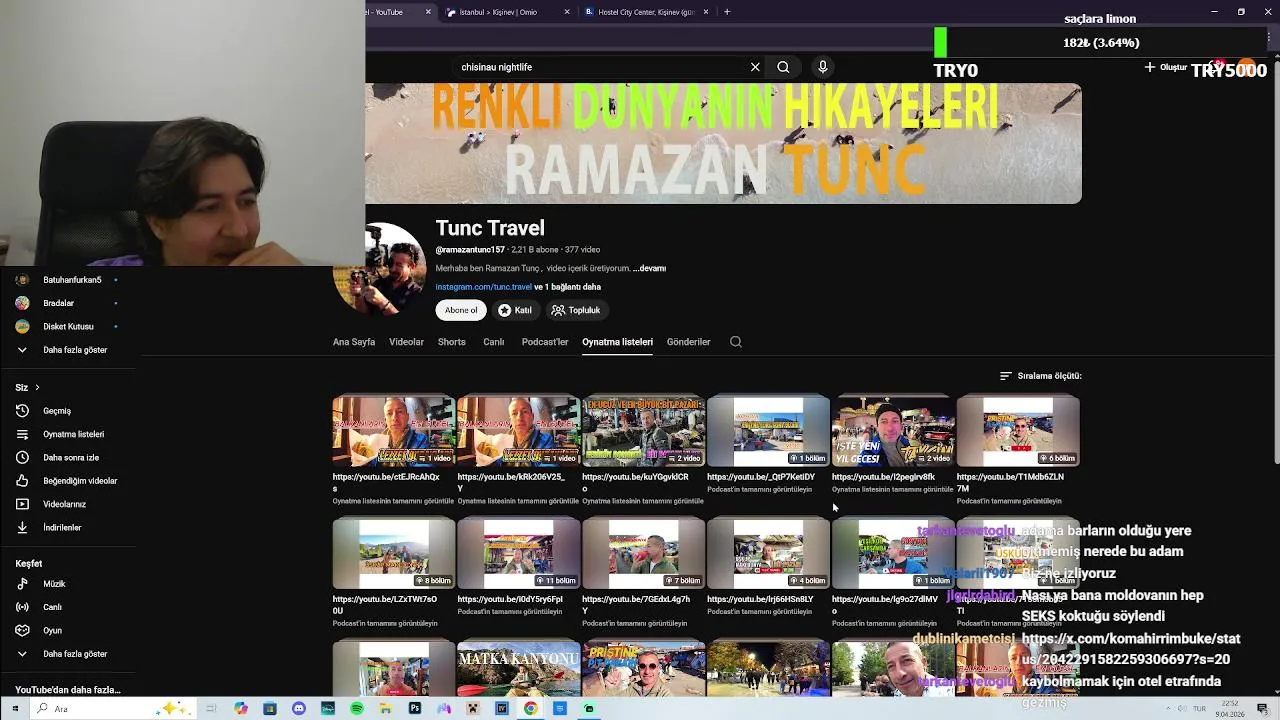The height and width of the screenshot is (720, 1280).
Task: Switch to Canlı channel tab
Action: (494, 342)
